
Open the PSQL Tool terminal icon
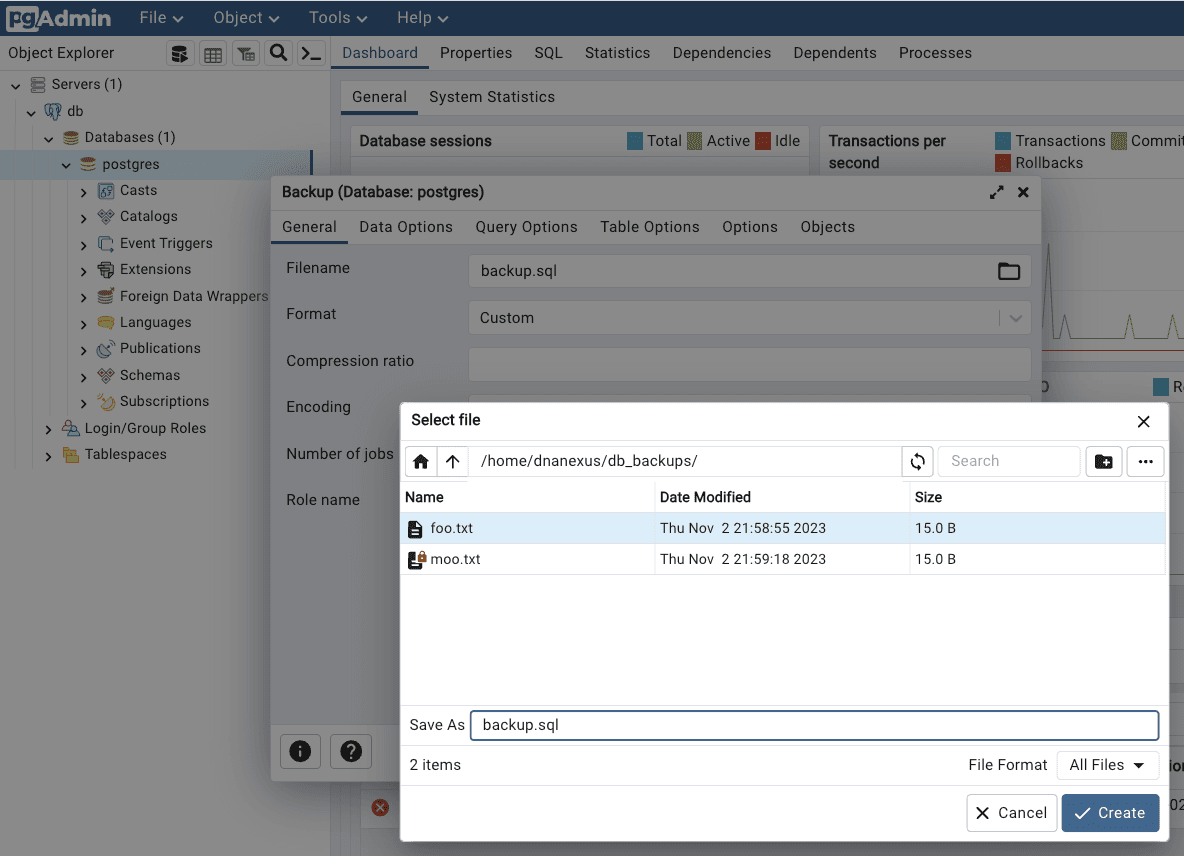pyautogui.click(x=312, y=54)
